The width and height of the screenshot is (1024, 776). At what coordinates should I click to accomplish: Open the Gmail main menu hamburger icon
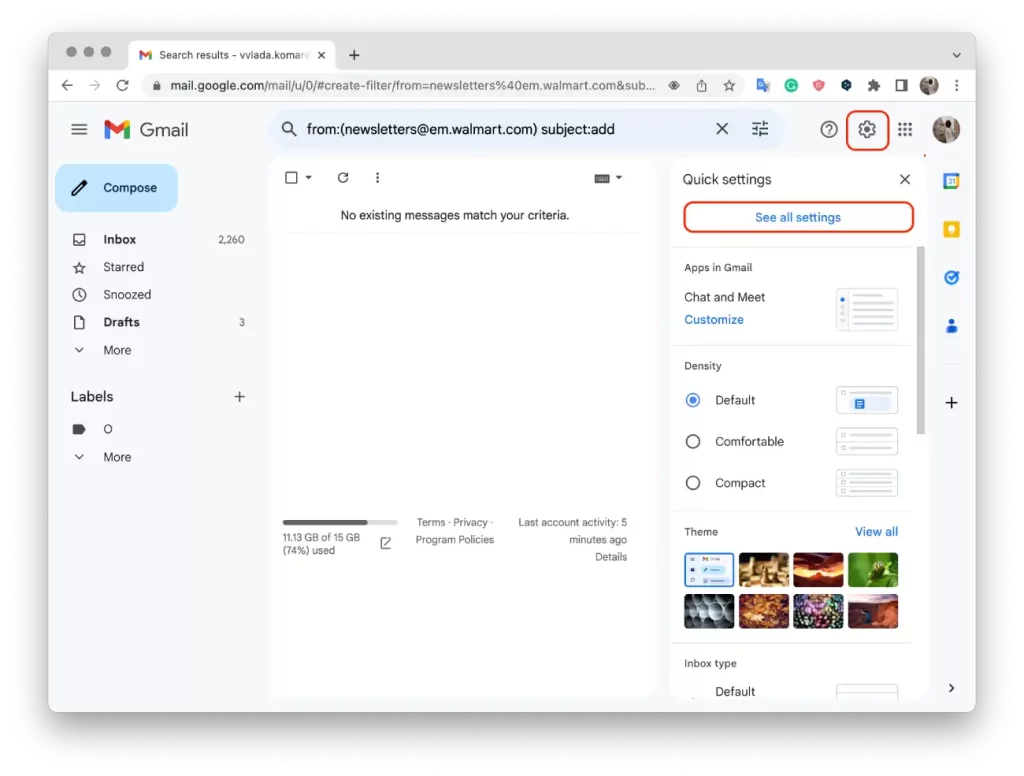pos(79,129)
